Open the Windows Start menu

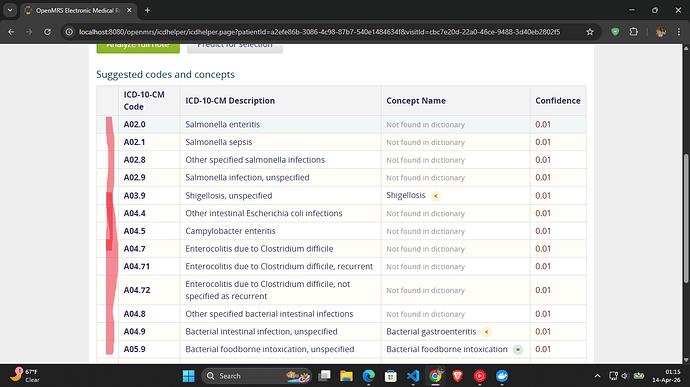pyautogui.click(x=188, y=376)
